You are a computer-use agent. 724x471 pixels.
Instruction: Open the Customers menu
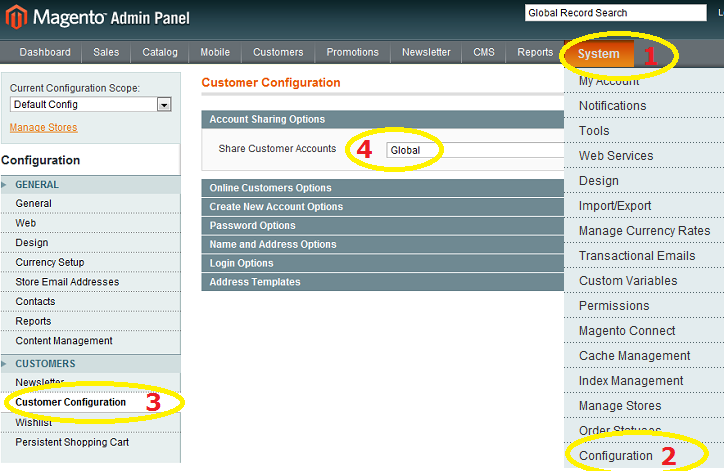click(x=278, y=52)
